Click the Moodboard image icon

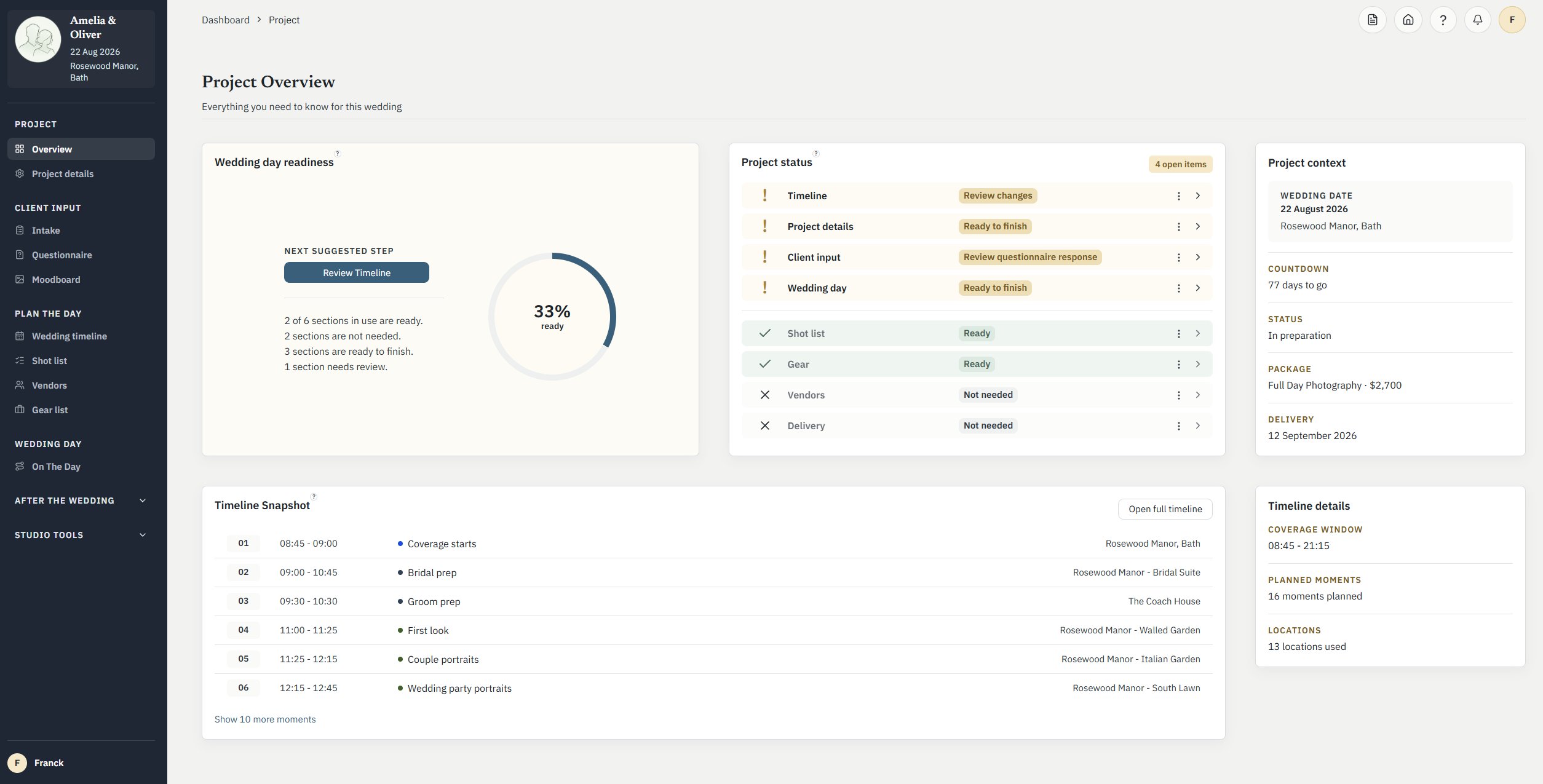click(20, 279)
